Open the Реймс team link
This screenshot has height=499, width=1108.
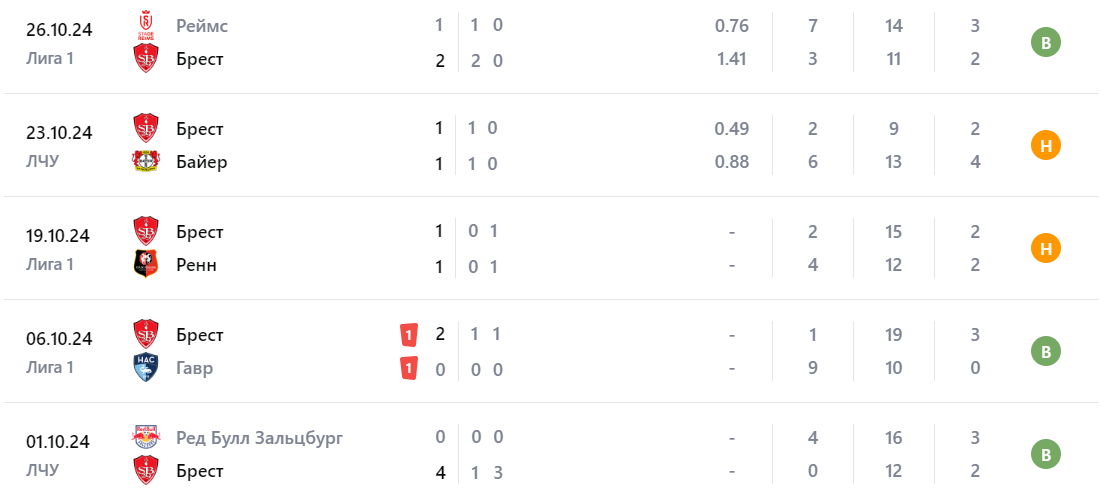(x=202, y=26)
